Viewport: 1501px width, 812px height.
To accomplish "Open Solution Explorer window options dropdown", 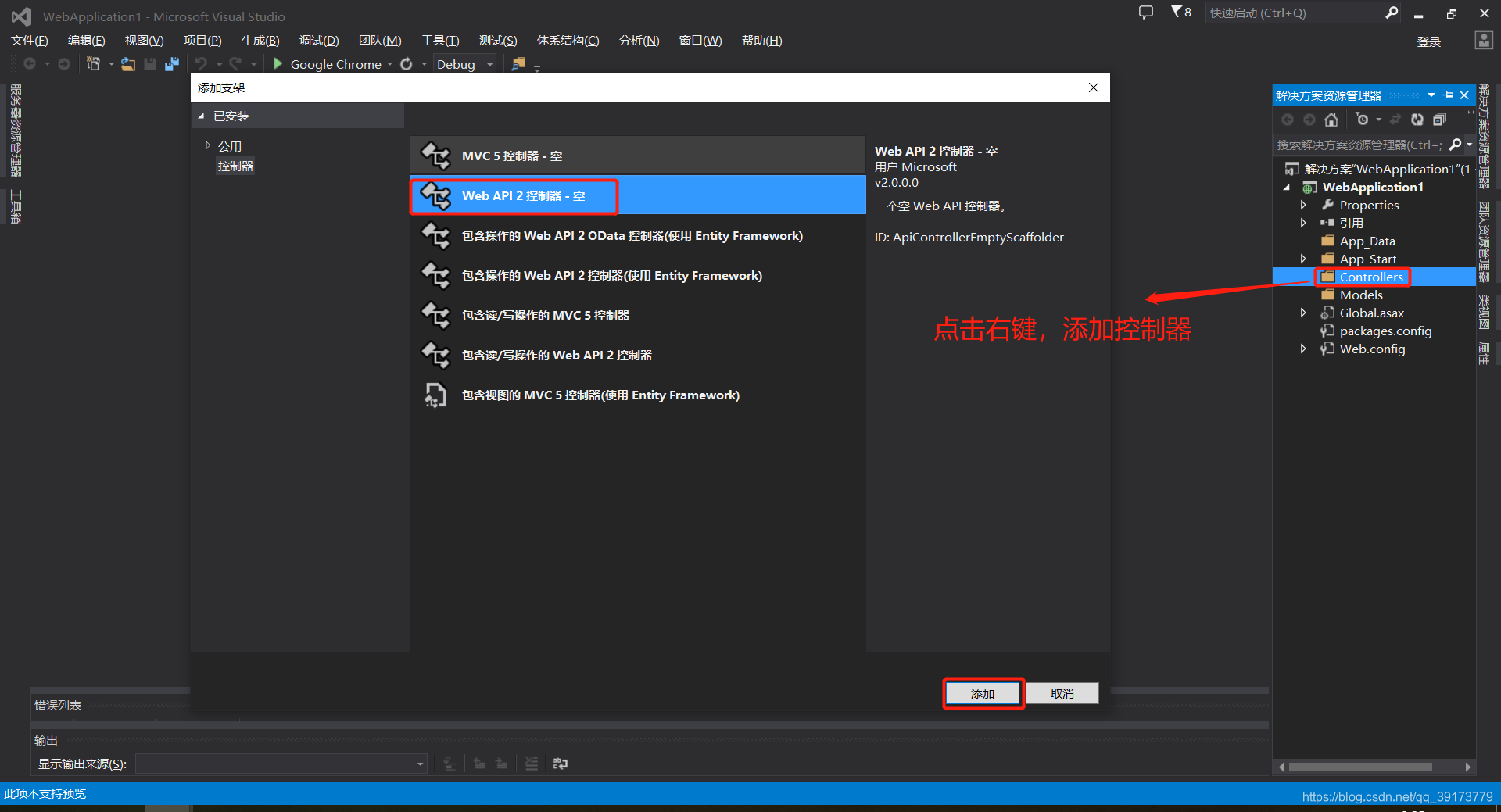I will point(1431,95).
